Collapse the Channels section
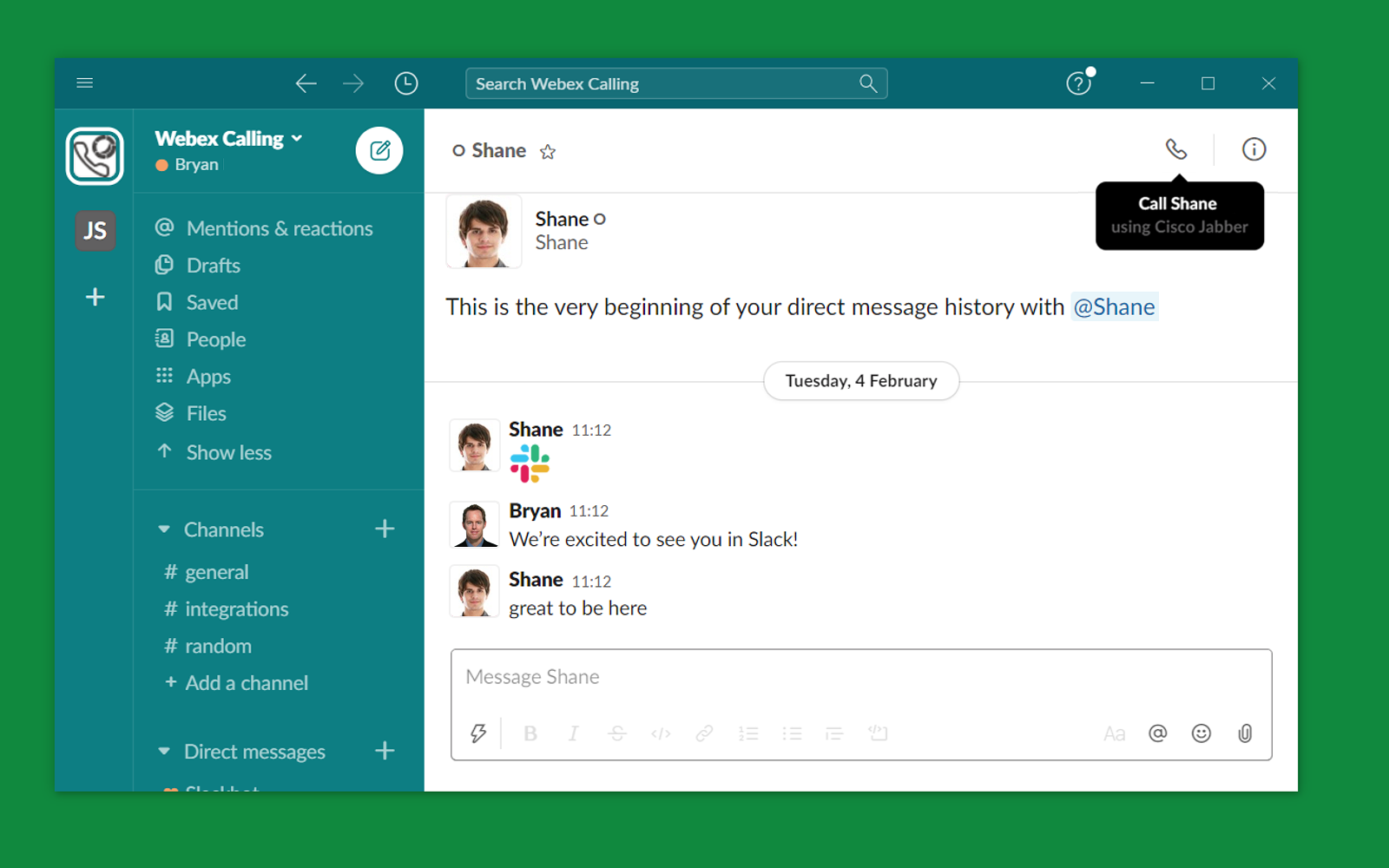 pyautogui.click(x=164, y=529)
